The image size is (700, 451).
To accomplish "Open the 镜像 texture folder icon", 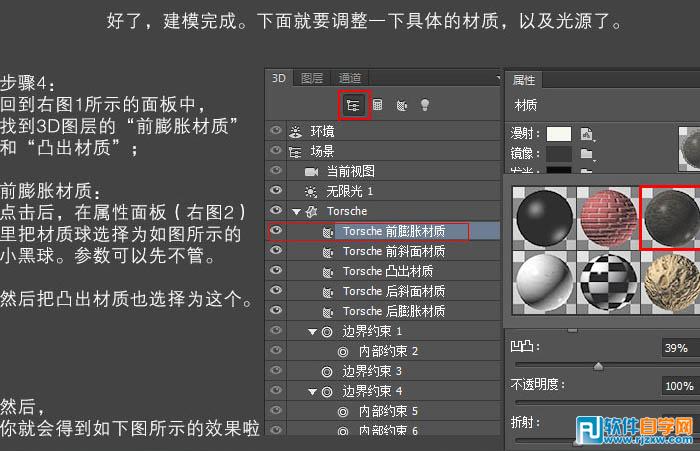I will [587, 155].
